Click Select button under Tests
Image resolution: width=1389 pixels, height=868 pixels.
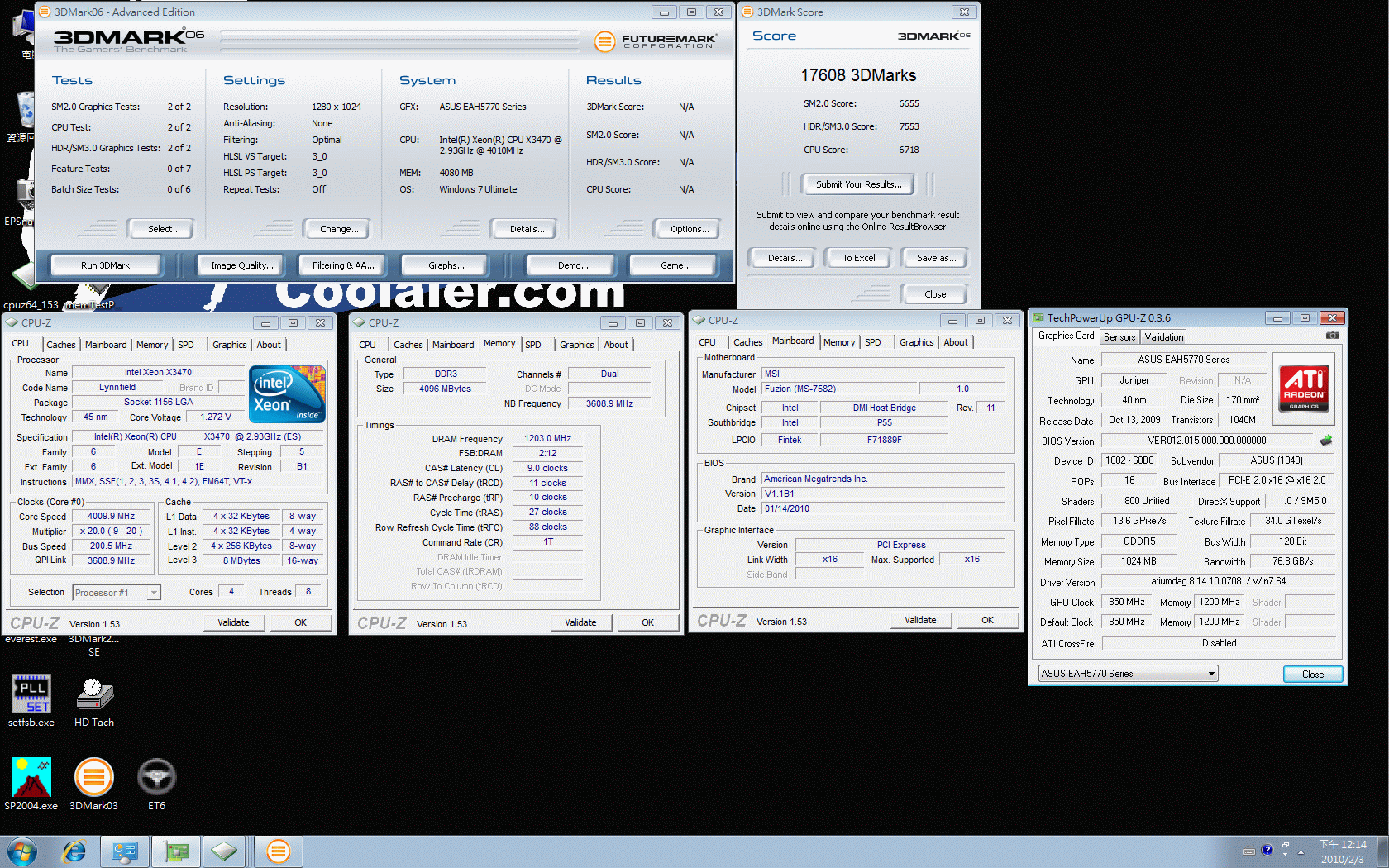[x=160, y=229]
